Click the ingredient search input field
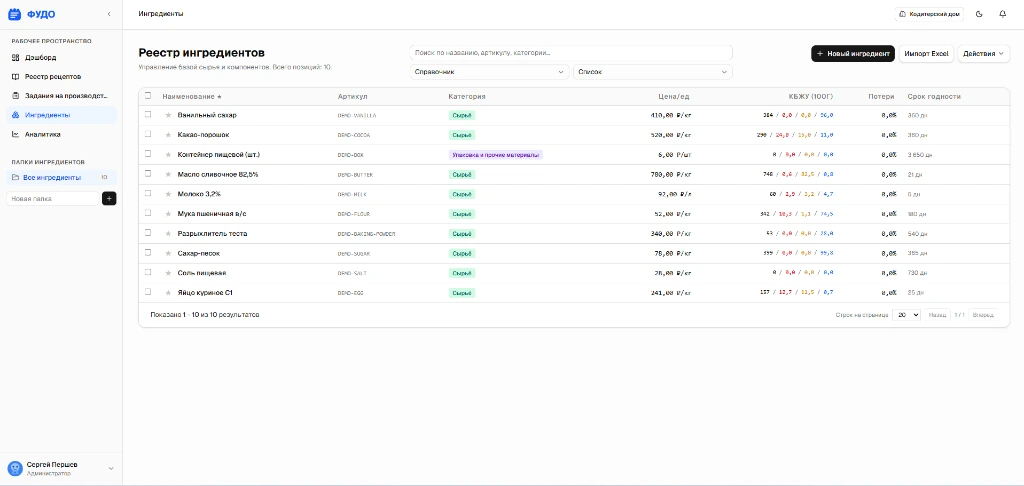Image resolution: width=1024 pixels, height=486 pixels. coord(571,52)
